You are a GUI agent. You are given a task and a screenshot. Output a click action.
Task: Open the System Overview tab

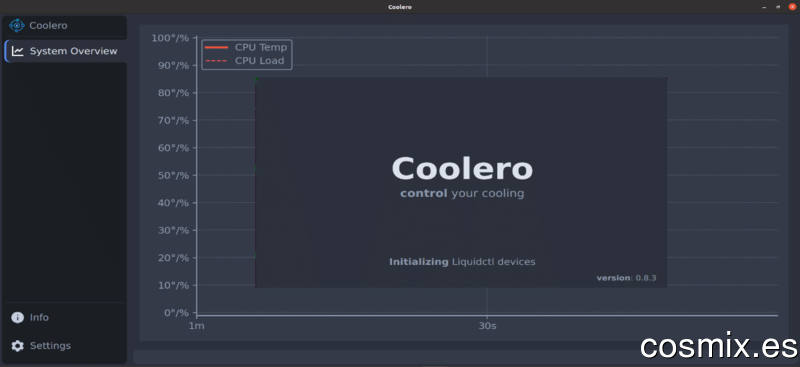tap(65, 51)
